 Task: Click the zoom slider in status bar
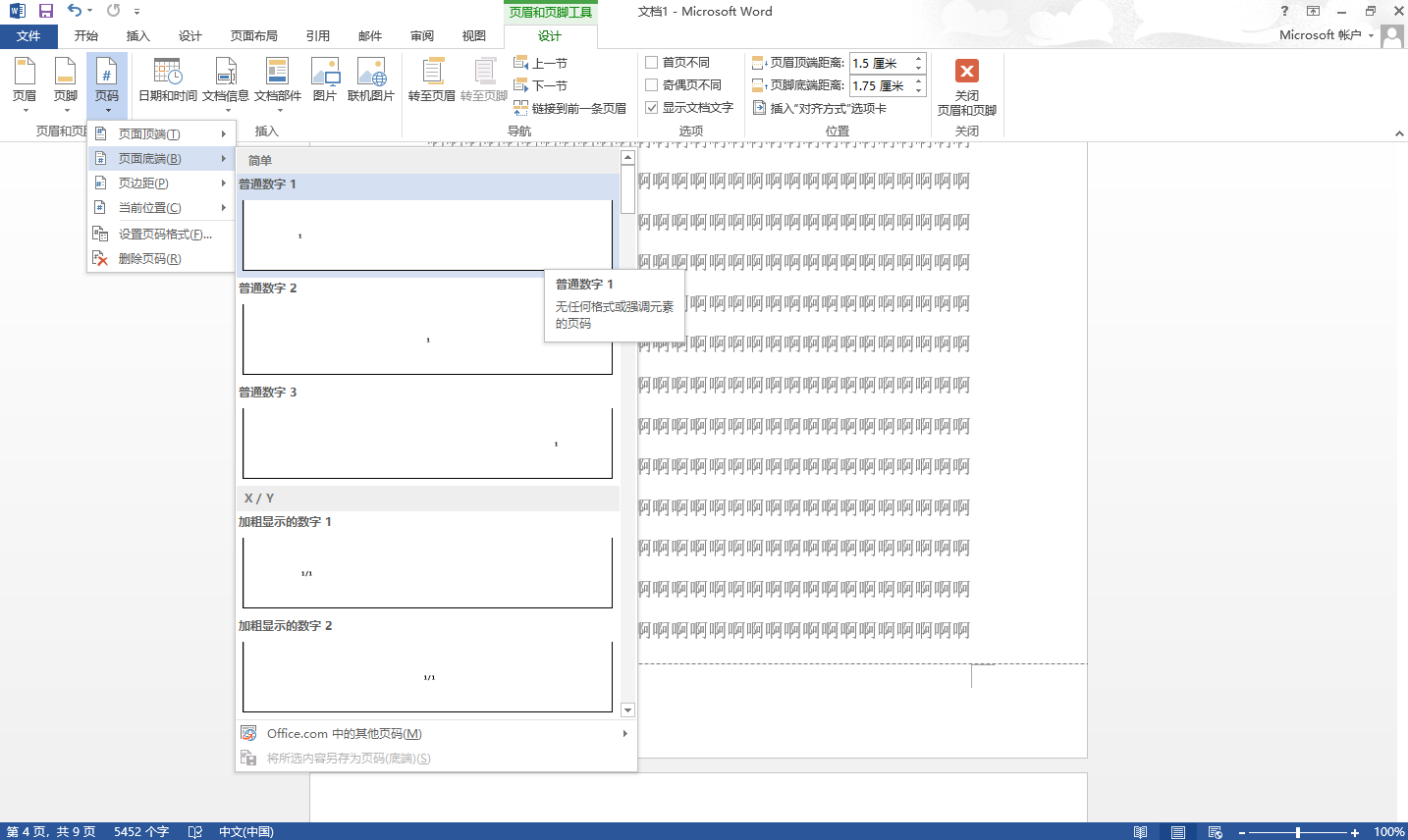1297,832
